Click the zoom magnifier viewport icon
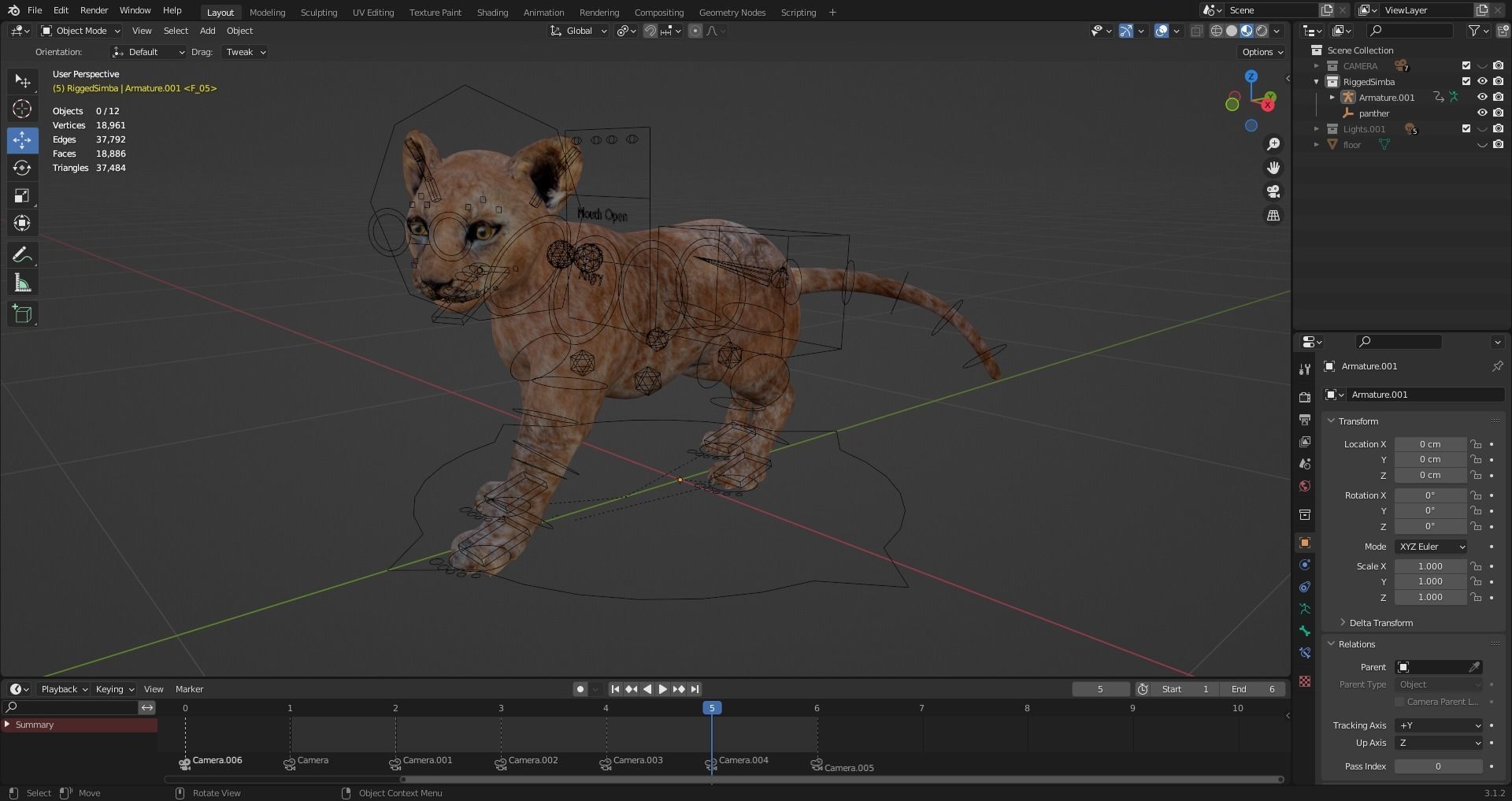Screen dimensions: 1512x801 pyautogui.click(x=1273, y=144)
